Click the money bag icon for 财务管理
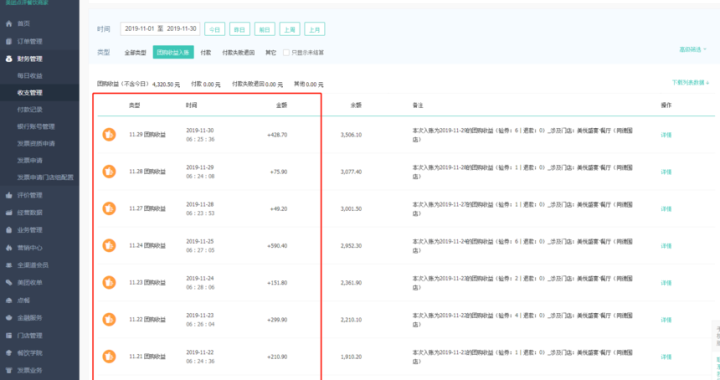 pos(9,59)
